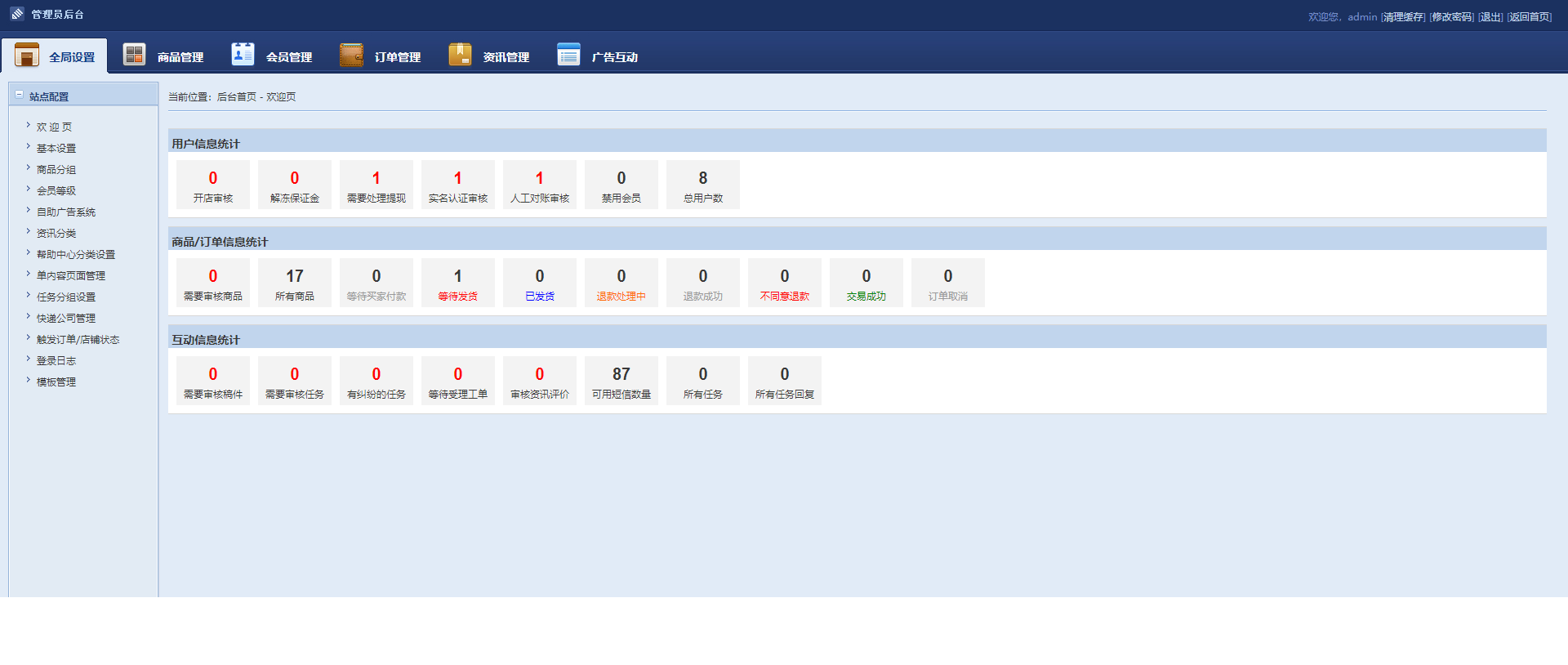1568x665 pixels.
Task: Select 快递公司管理 sidebar entry
Action: [65, 319]
